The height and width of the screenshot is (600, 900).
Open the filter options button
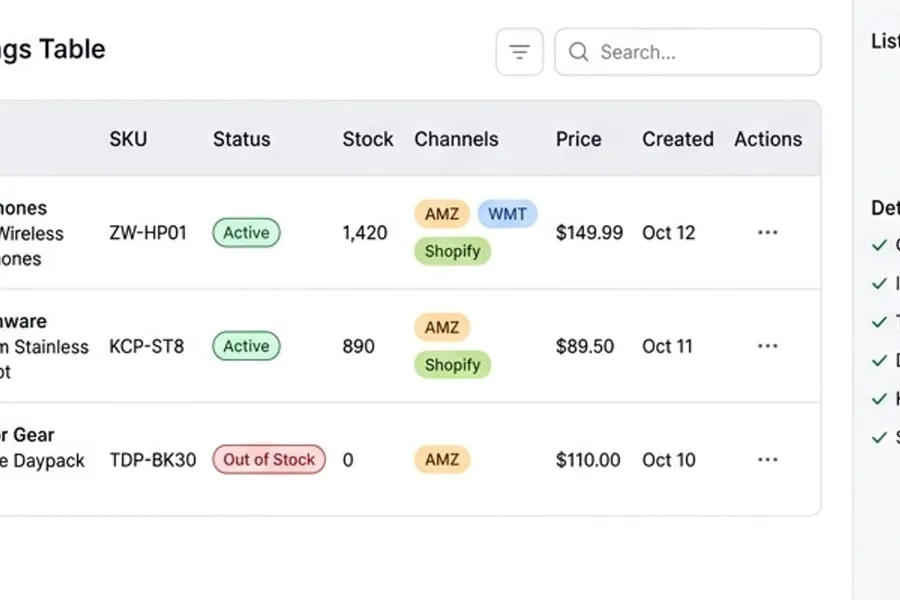(x=519, y=52)
